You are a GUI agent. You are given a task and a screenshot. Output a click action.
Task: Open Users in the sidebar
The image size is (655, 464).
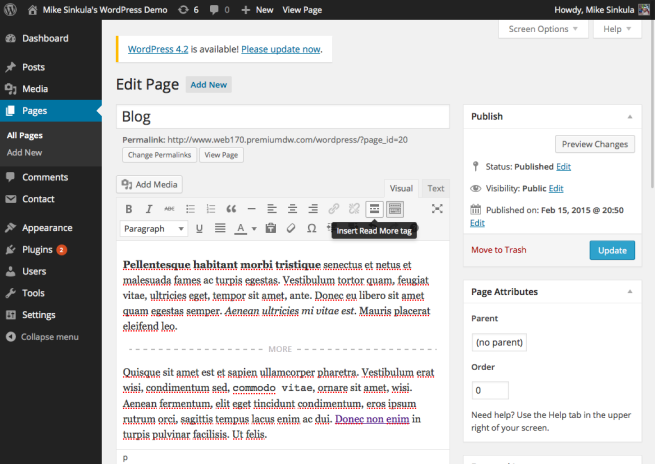pyautogui.click(x=51, y=271)
